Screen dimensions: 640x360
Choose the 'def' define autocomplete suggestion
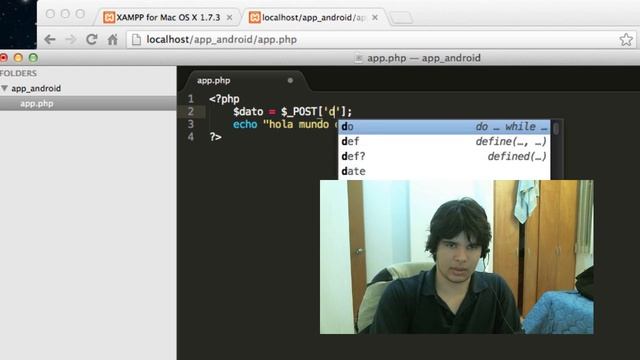tap(444, 142)
